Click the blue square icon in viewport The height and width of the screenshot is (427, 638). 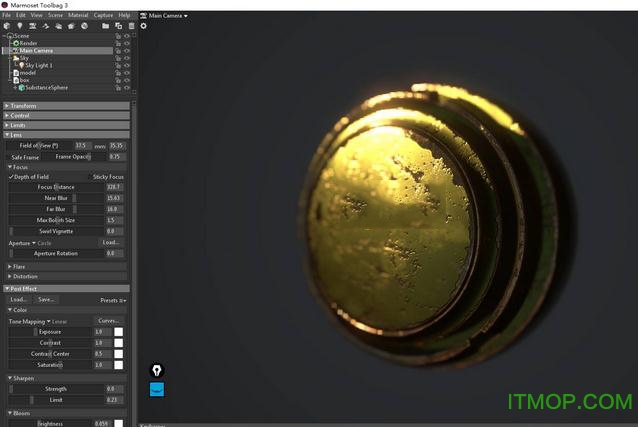tap(157, 389)
